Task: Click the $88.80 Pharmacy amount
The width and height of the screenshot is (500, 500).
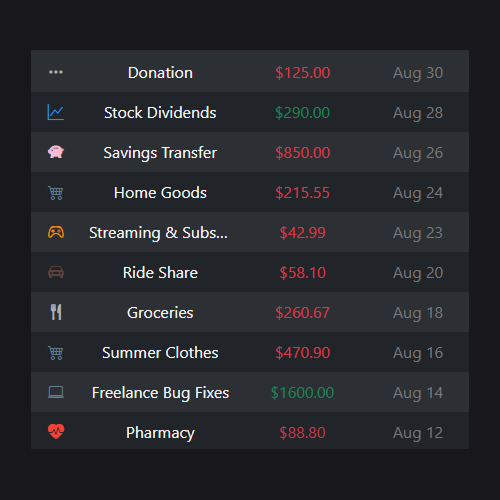Action: click(302, 433)
